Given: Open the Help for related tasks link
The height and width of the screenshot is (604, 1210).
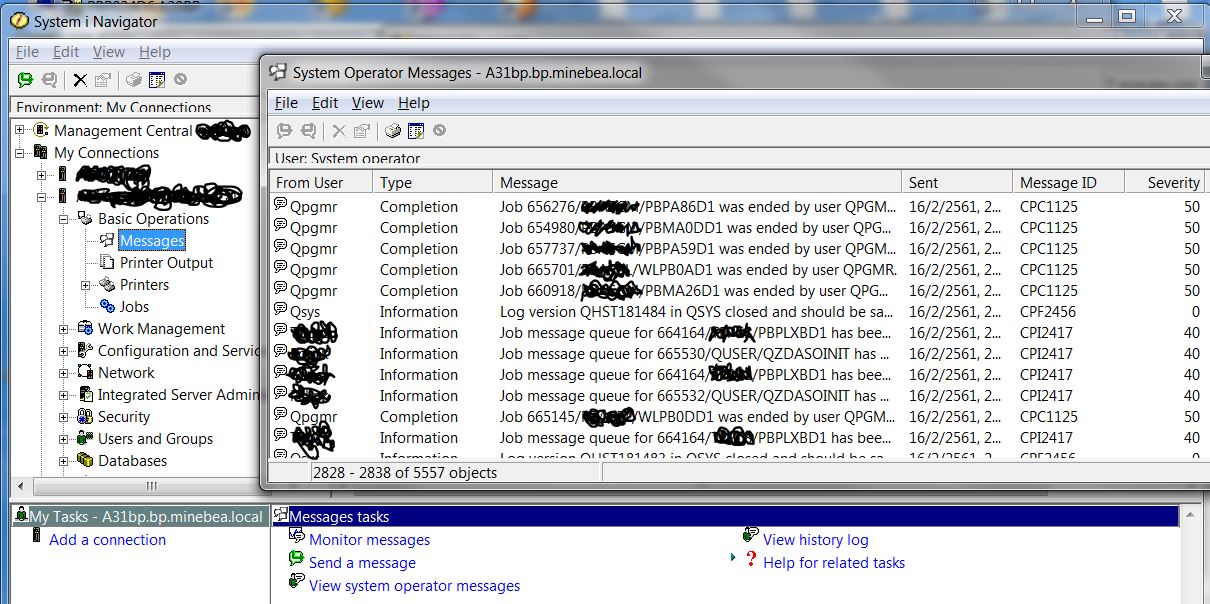Looking at the screenshot, I should [834, 562].
